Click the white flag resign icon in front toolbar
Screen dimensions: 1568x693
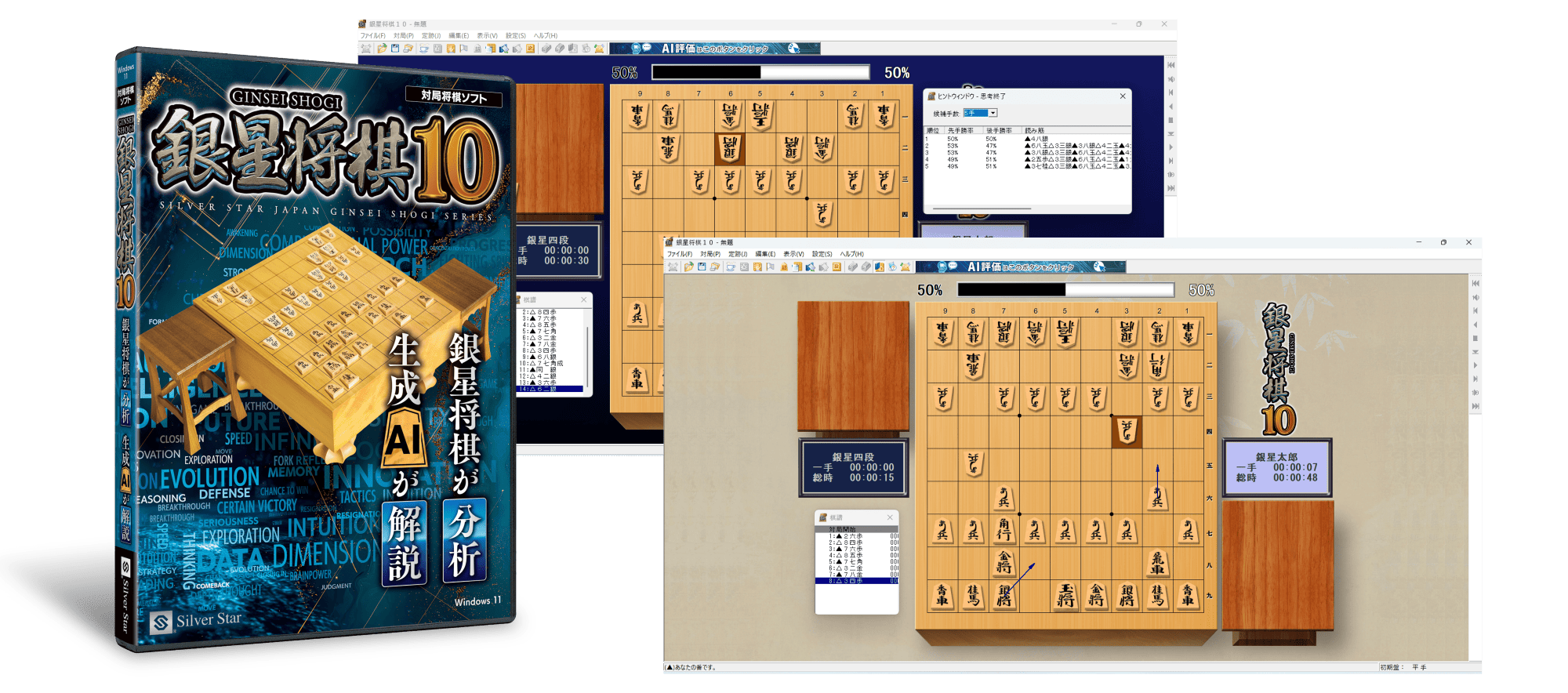[x=771, y=267]
